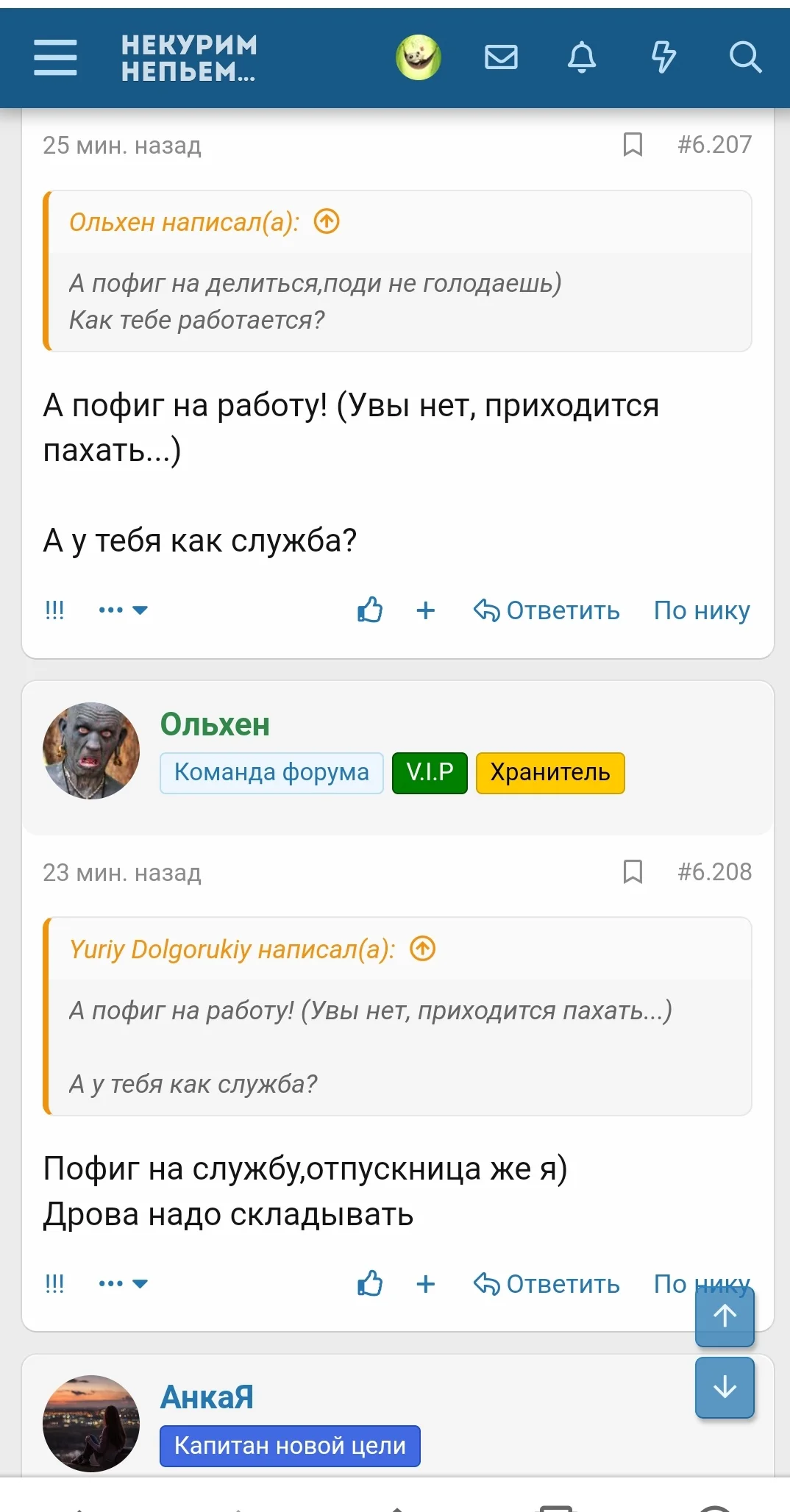Viewport: 790px width, 1512px height.
Task: Click the scroll-to-top arrow button
Action: 725,1316
